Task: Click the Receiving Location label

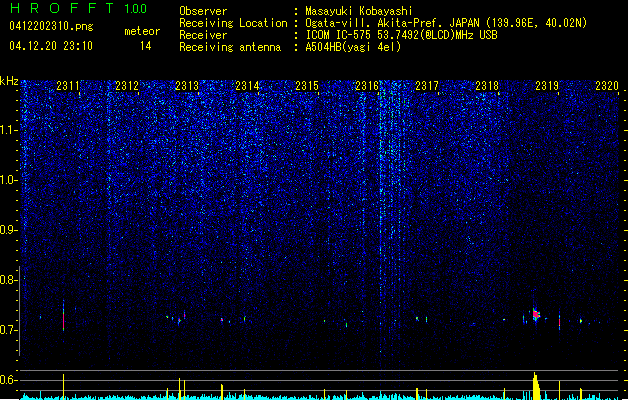Action: pyautogui.click(x=233, y=23)
